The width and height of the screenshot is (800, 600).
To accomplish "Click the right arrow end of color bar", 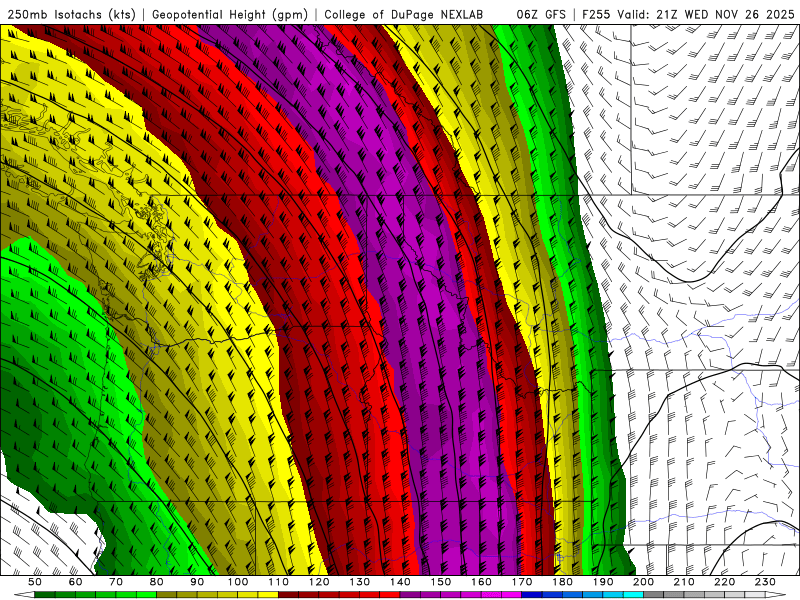I will (x=776, y=595).
